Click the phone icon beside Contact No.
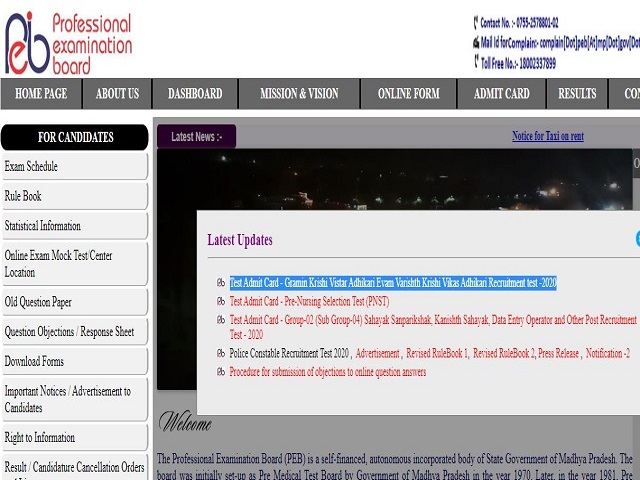The image size is (640, 480). tap(476, 22)
